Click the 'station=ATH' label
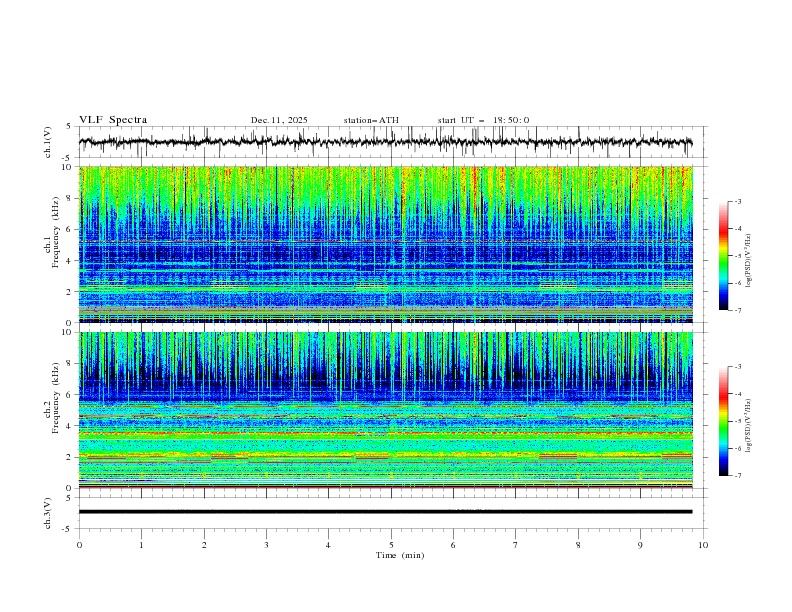The height and width of the screenshot is (612, 792). (371, 120)
